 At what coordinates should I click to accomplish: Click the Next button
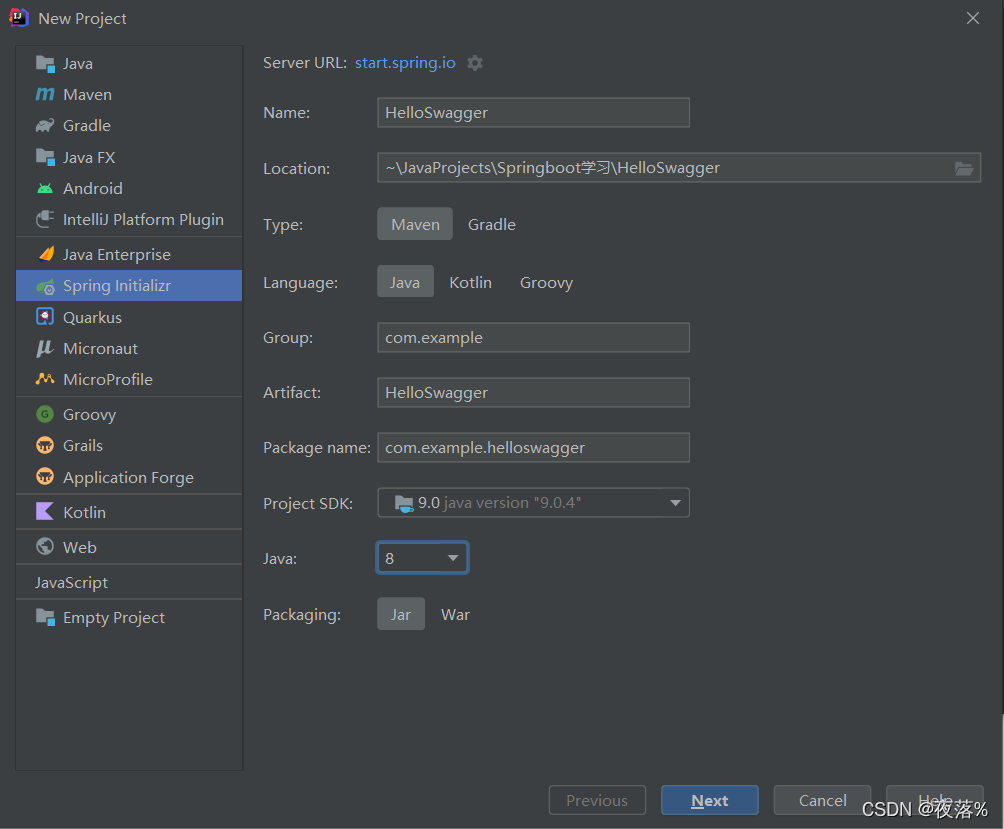pos(709,800)
